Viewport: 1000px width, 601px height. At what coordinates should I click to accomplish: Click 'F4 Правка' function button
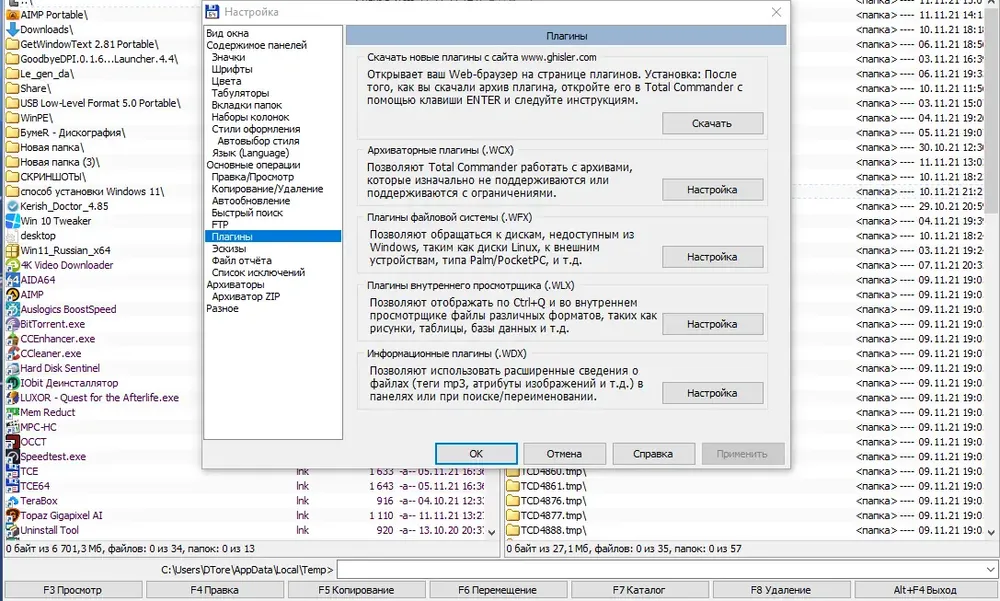point(214,590)
